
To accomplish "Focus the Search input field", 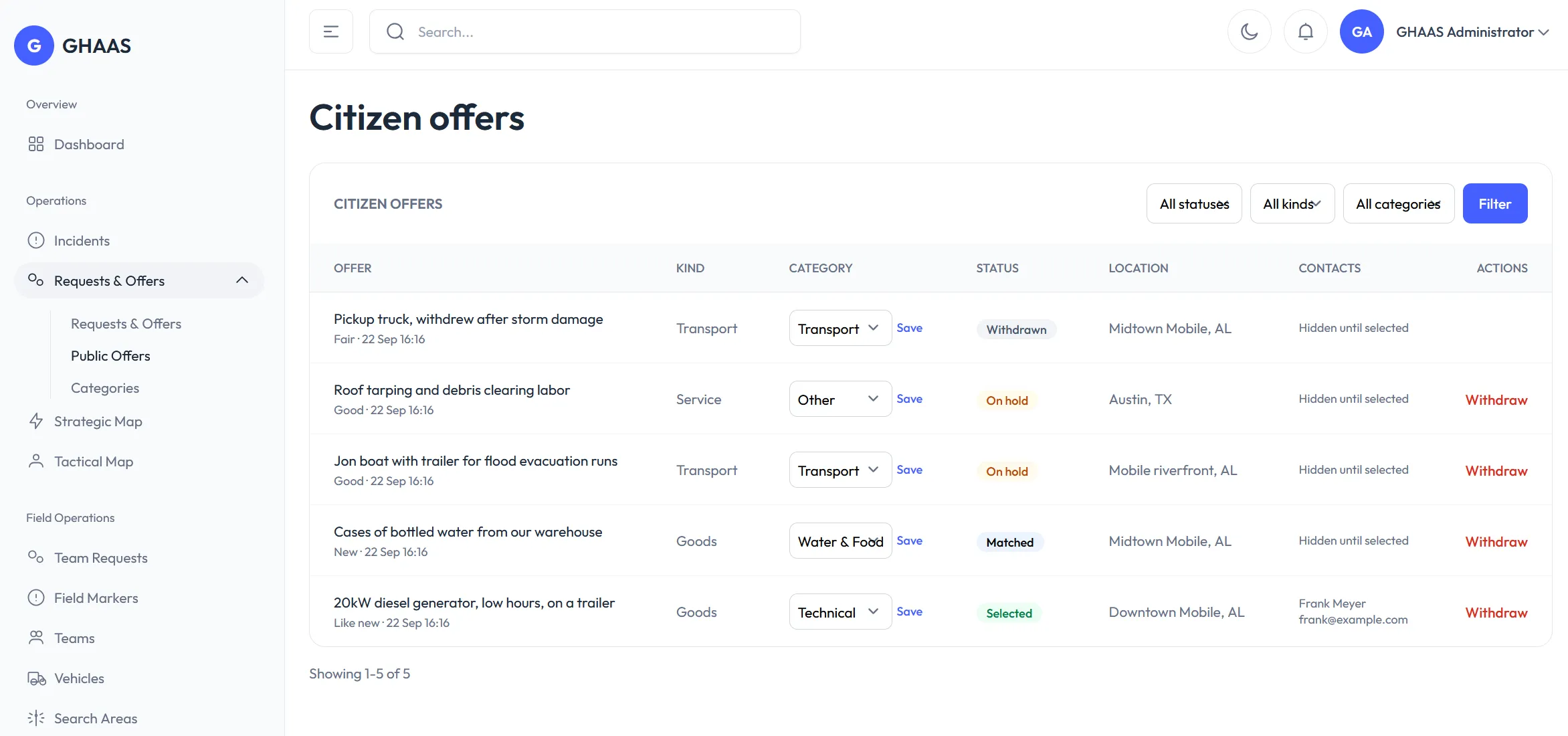I will point(585,31).
